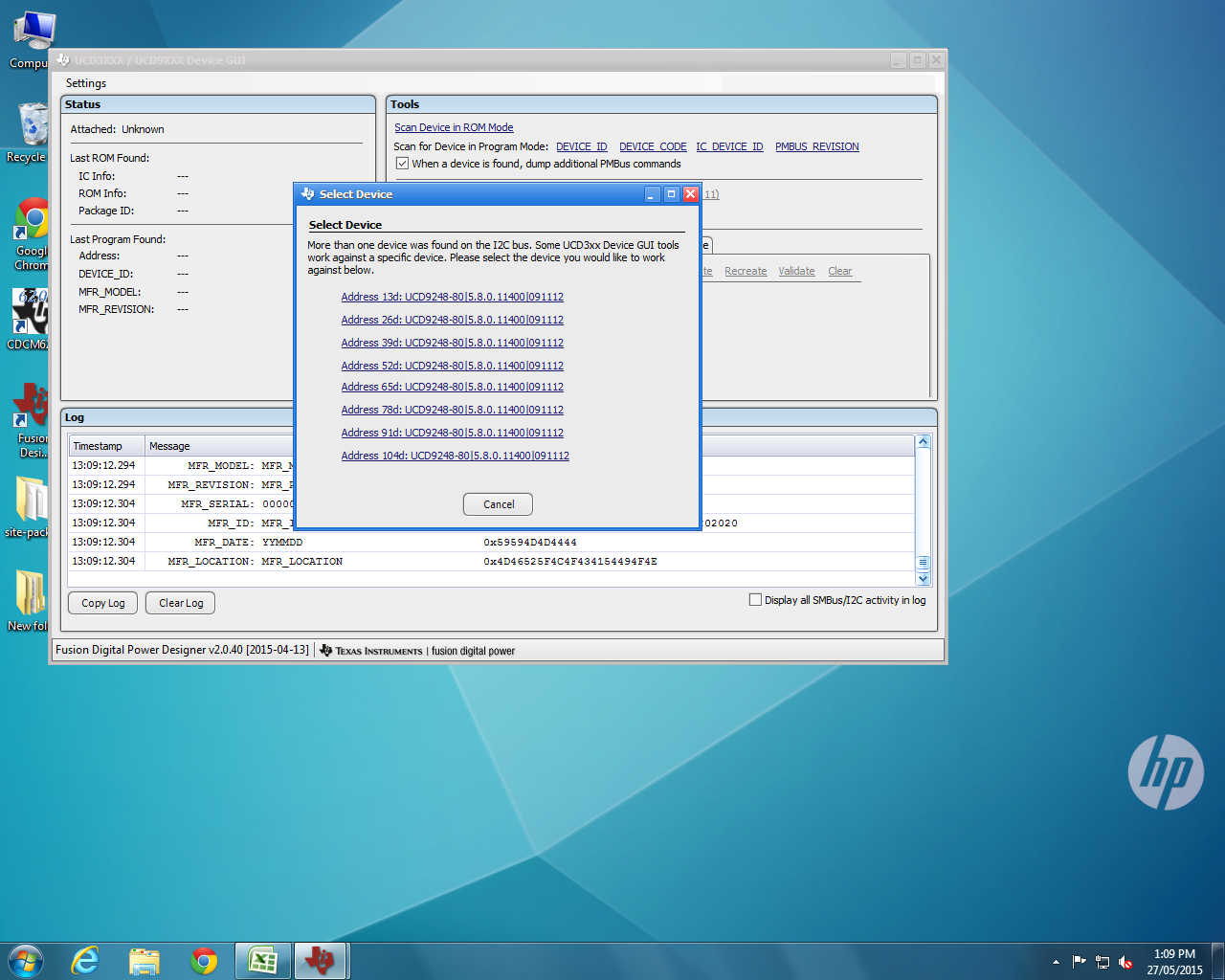Scan by DEVICE_CODE link

pyautogui.click(x=653, y=146)
